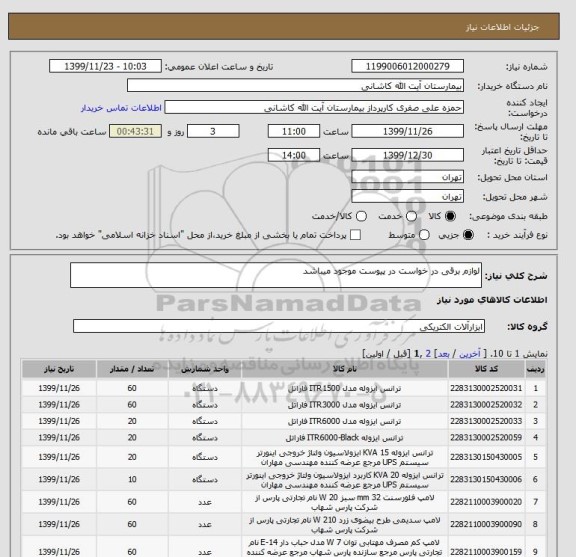Click quantity 20 in row 3
This screenshot has height=557, width=576.
(x=132, y=421)
